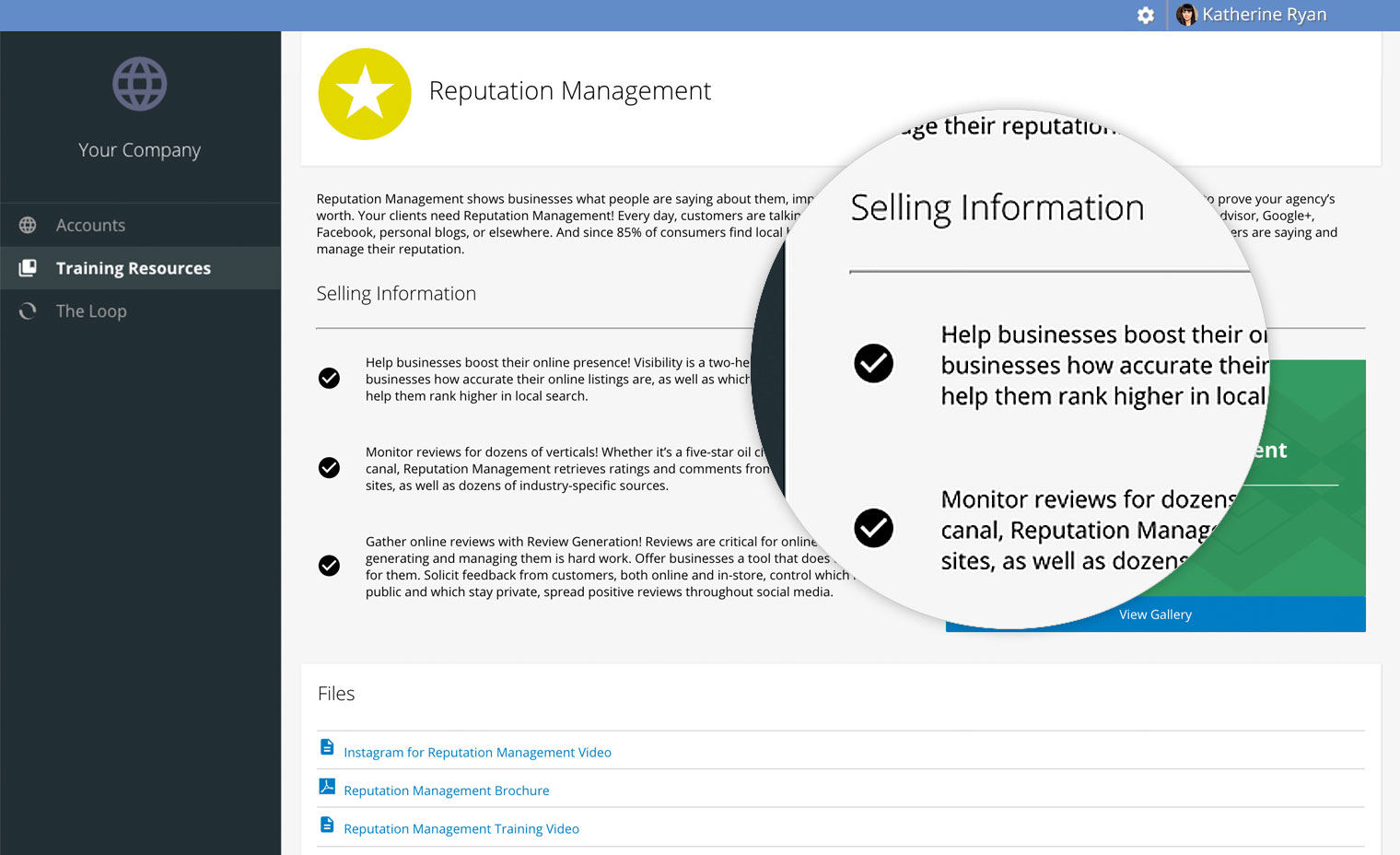Viewport: 1400px width, 855px height.
Task: Click the View Gallery button
Action: (x=1155, y=614)
